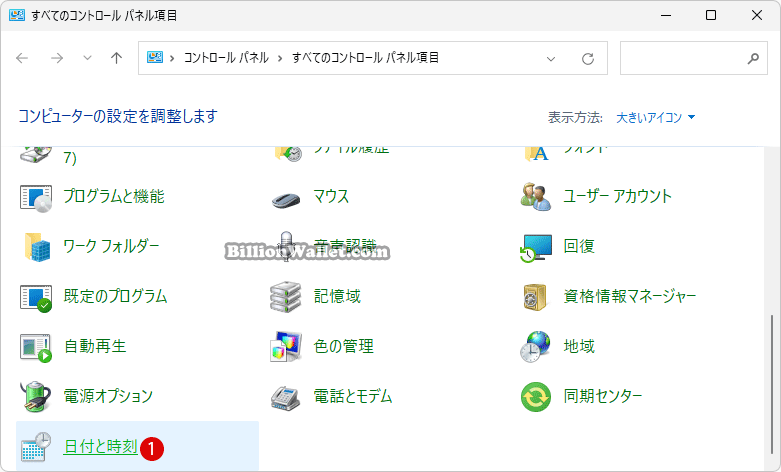Open the recent locations chevron
This screenshot has width=781, height=472.
[87, 58]
